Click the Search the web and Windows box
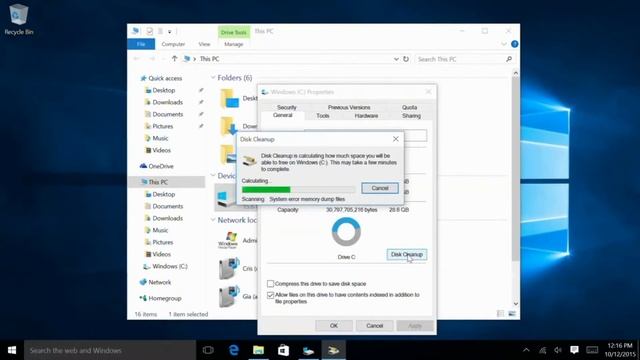 (x=110, y=350)
